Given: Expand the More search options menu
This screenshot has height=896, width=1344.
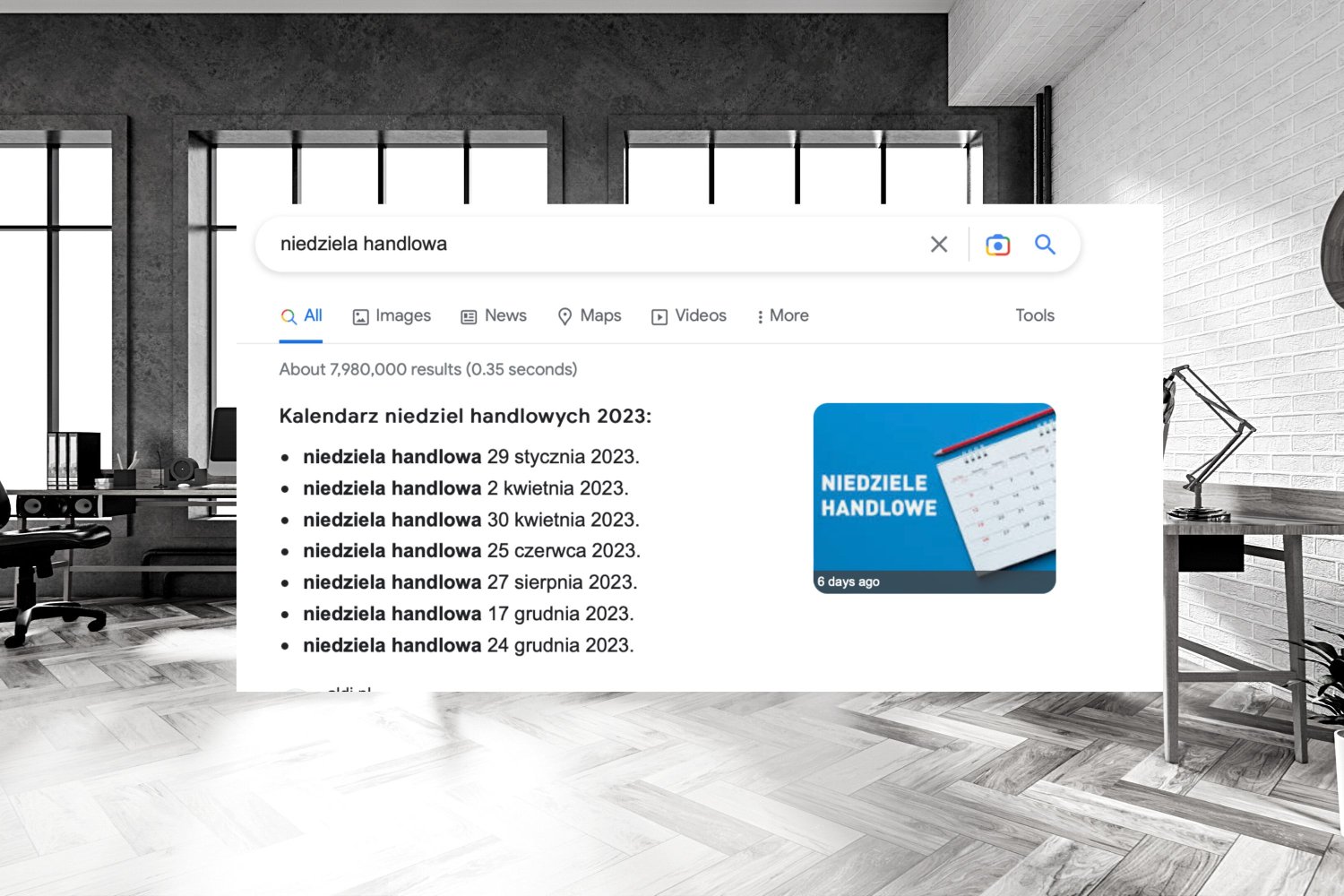Looking at the screenshot, I should [782, 316].
